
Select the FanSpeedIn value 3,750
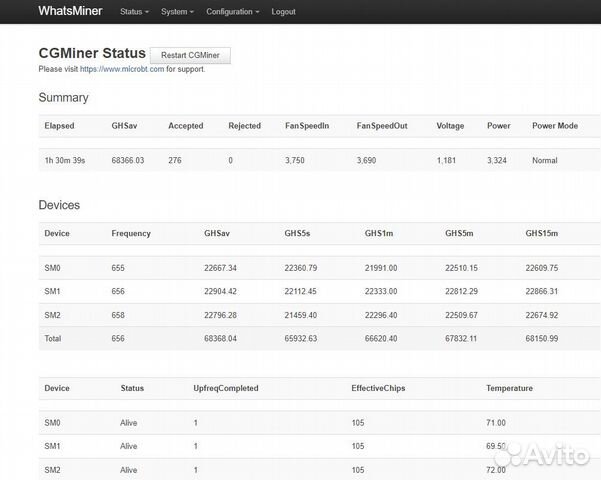point(294,160)
